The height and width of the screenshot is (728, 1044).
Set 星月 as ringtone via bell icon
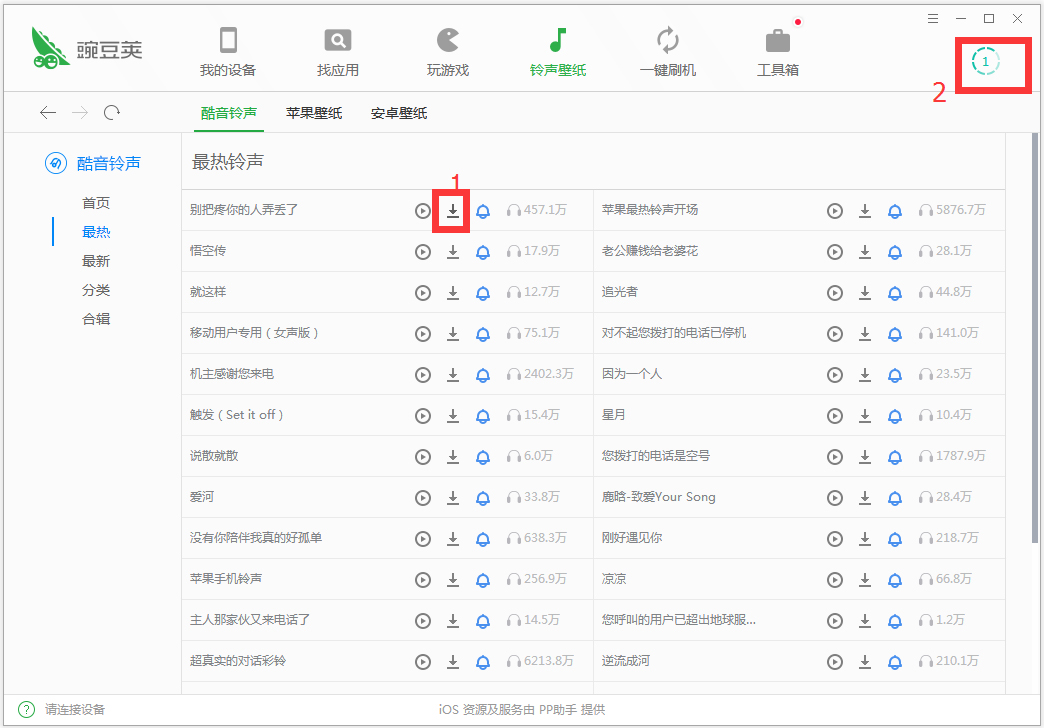(x=895, y=415)
